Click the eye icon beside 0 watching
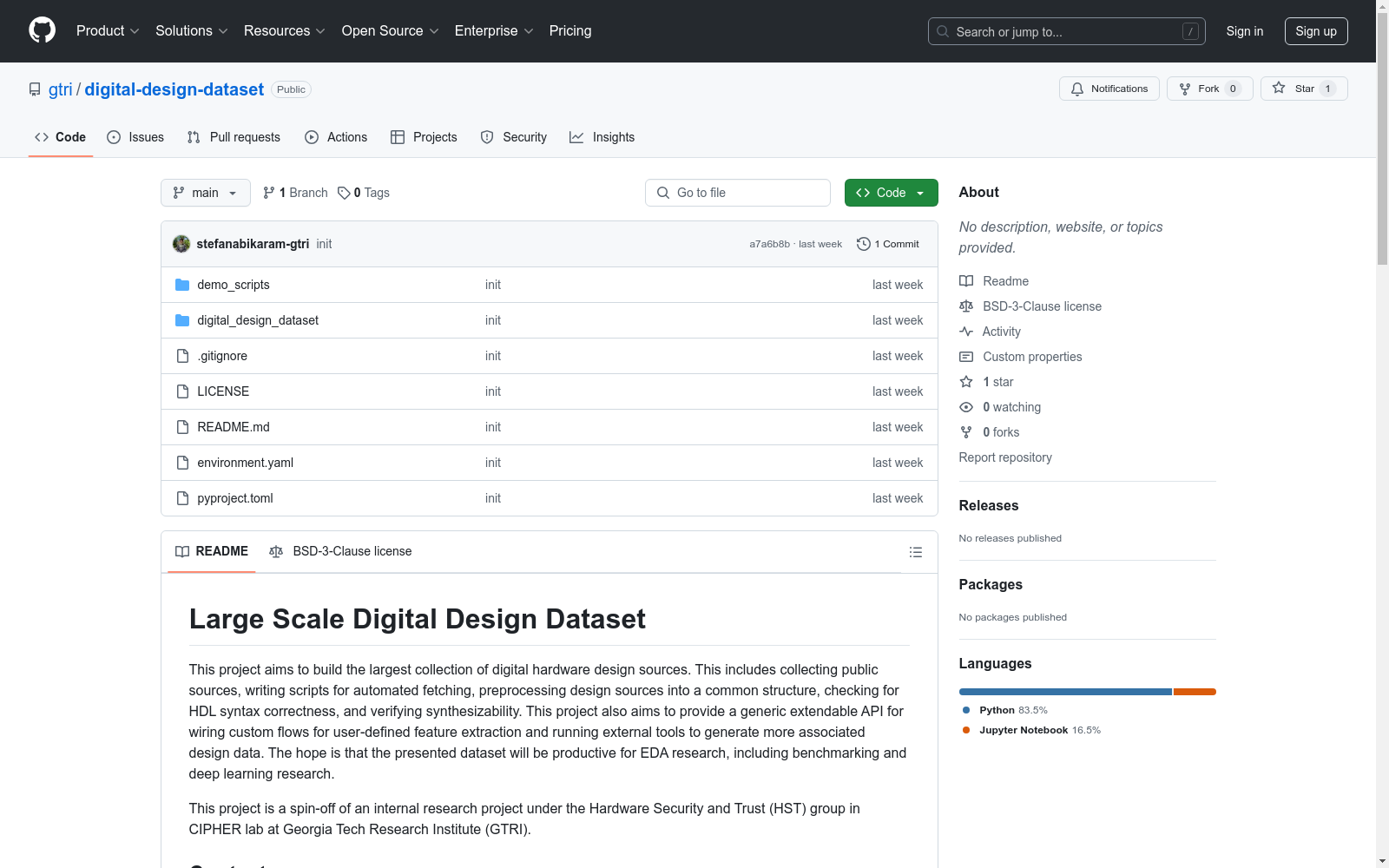The height and width of the screenshot is (868, 1389). [966, 407]
